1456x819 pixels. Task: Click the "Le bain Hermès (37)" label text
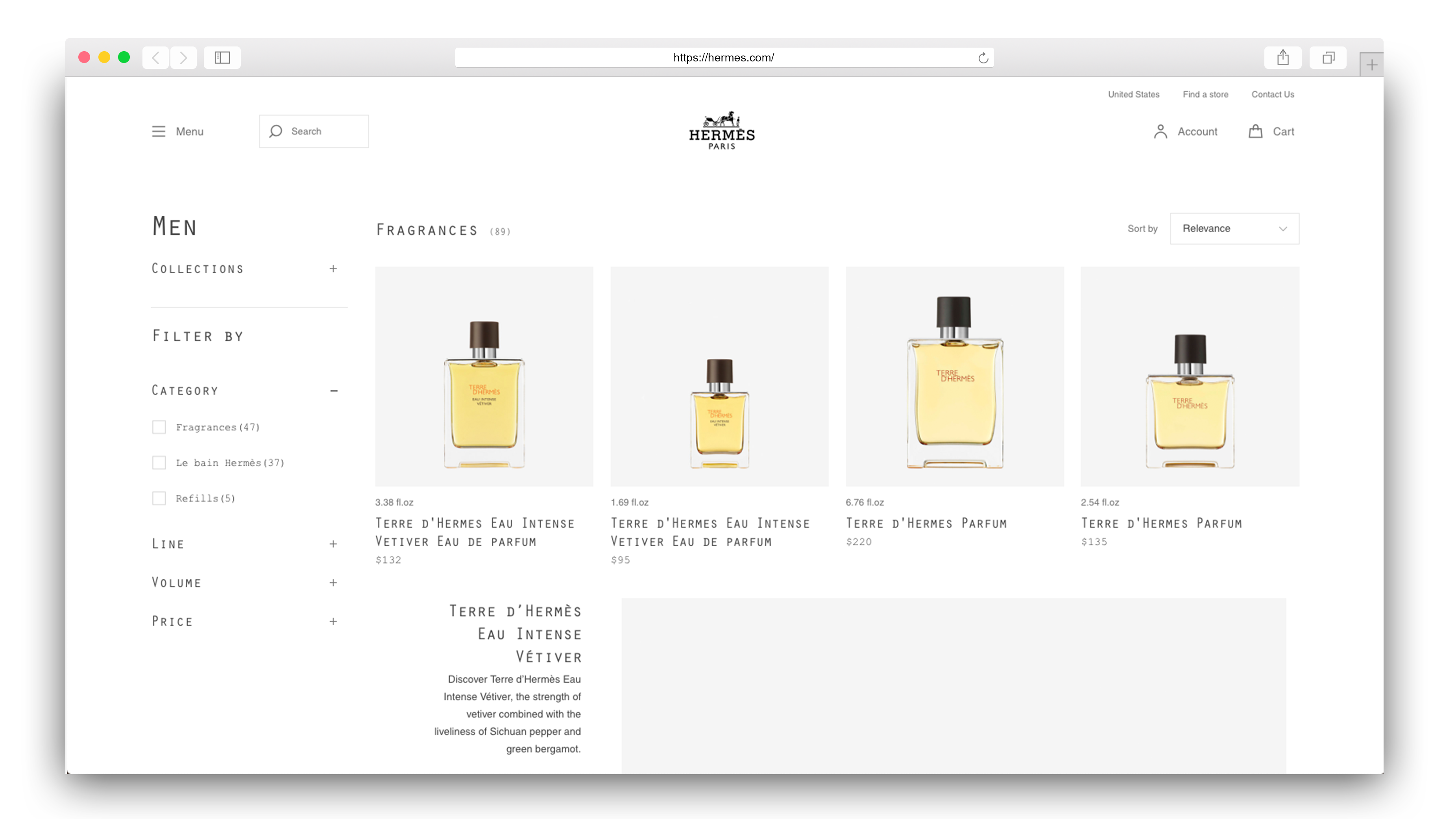point(230,463)
